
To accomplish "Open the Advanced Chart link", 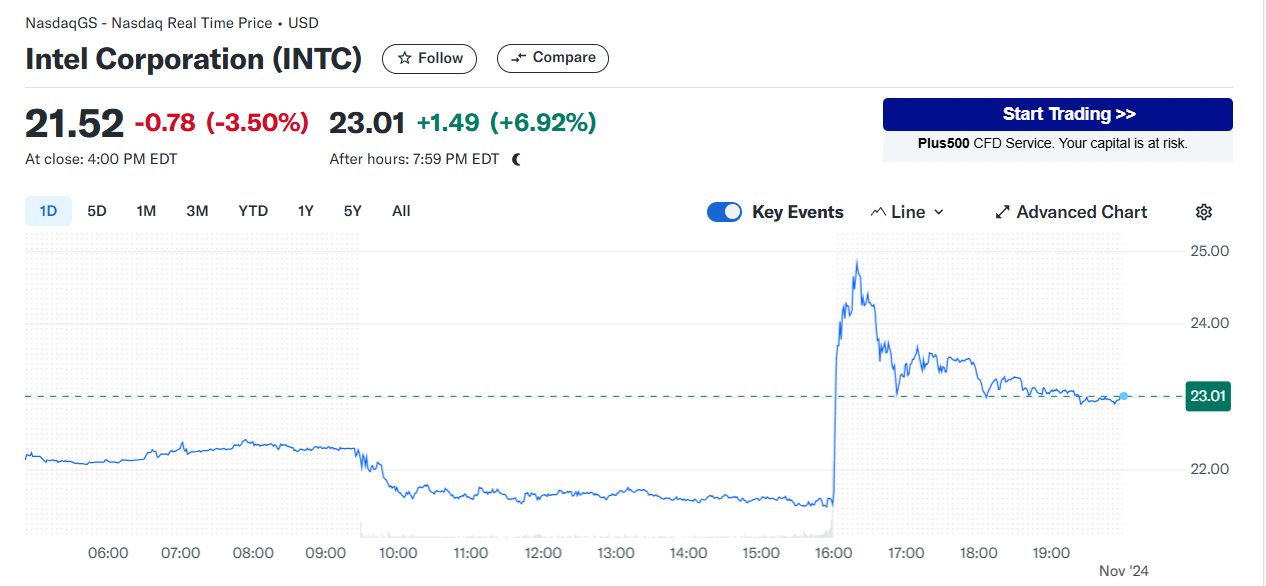I will (1081, 212).
